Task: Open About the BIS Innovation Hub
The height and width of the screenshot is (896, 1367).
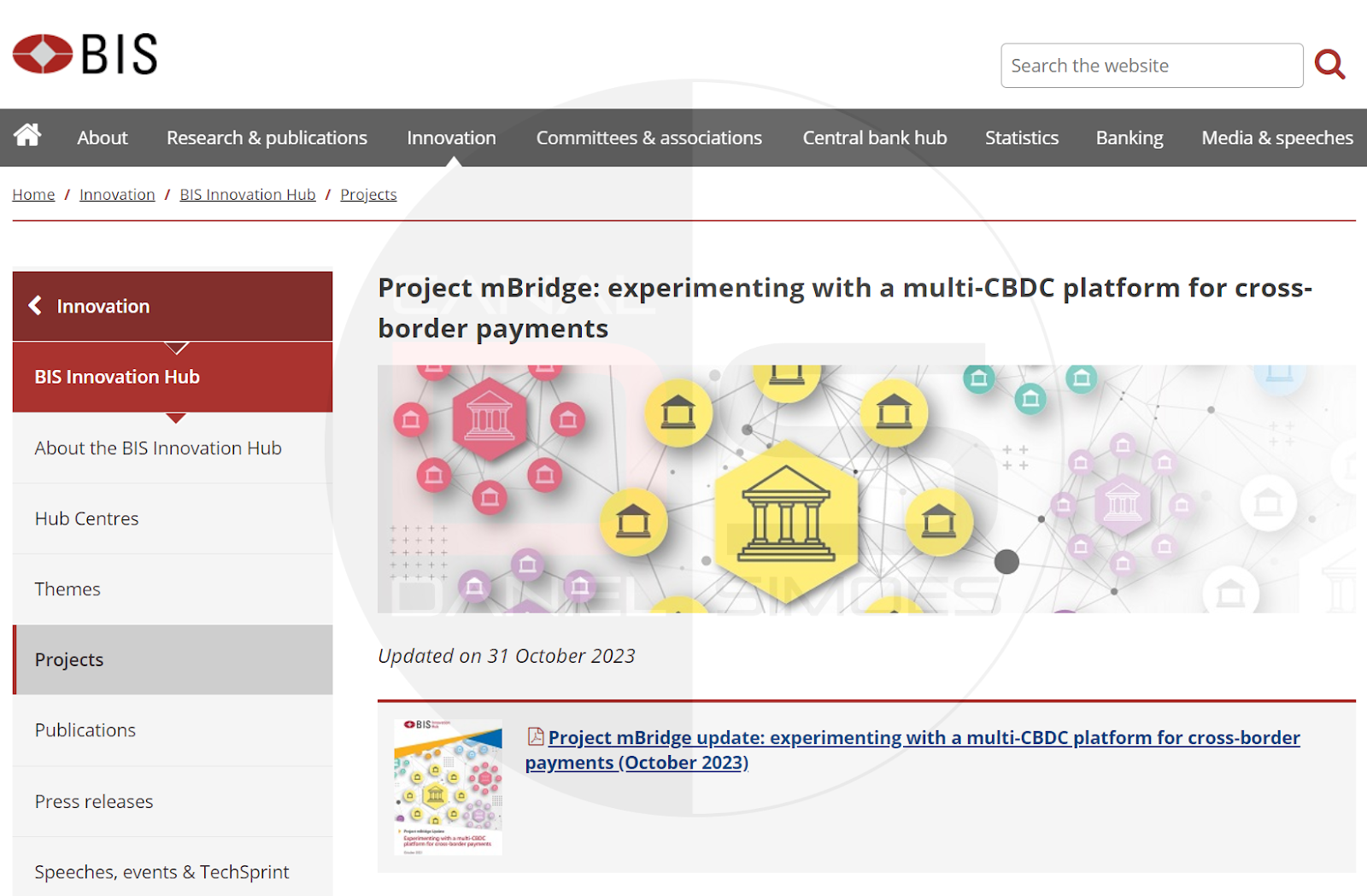Action: click(173, 448)
